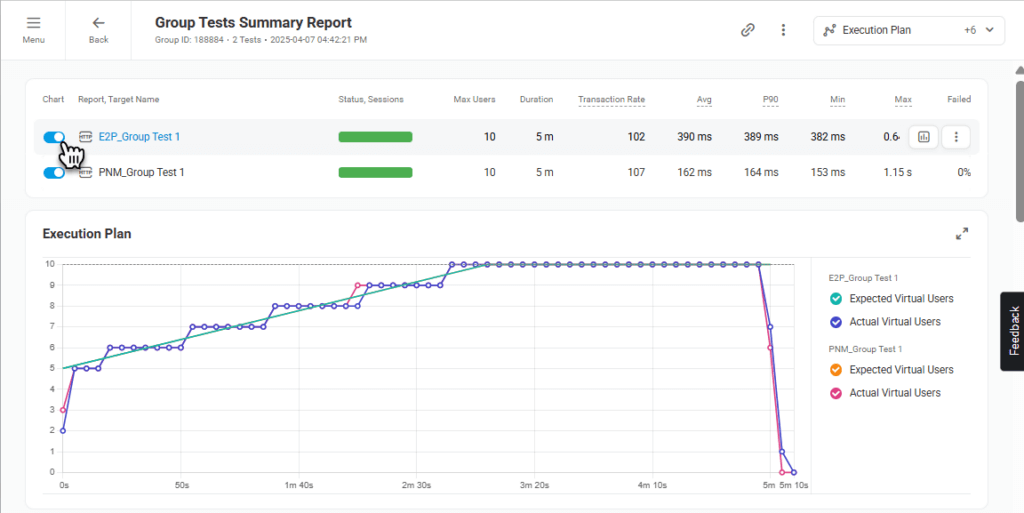Expand the Execution Plan chart to fullscreen
The width and height of the screenshot is (1024, 513).
[x=962, y=233]
